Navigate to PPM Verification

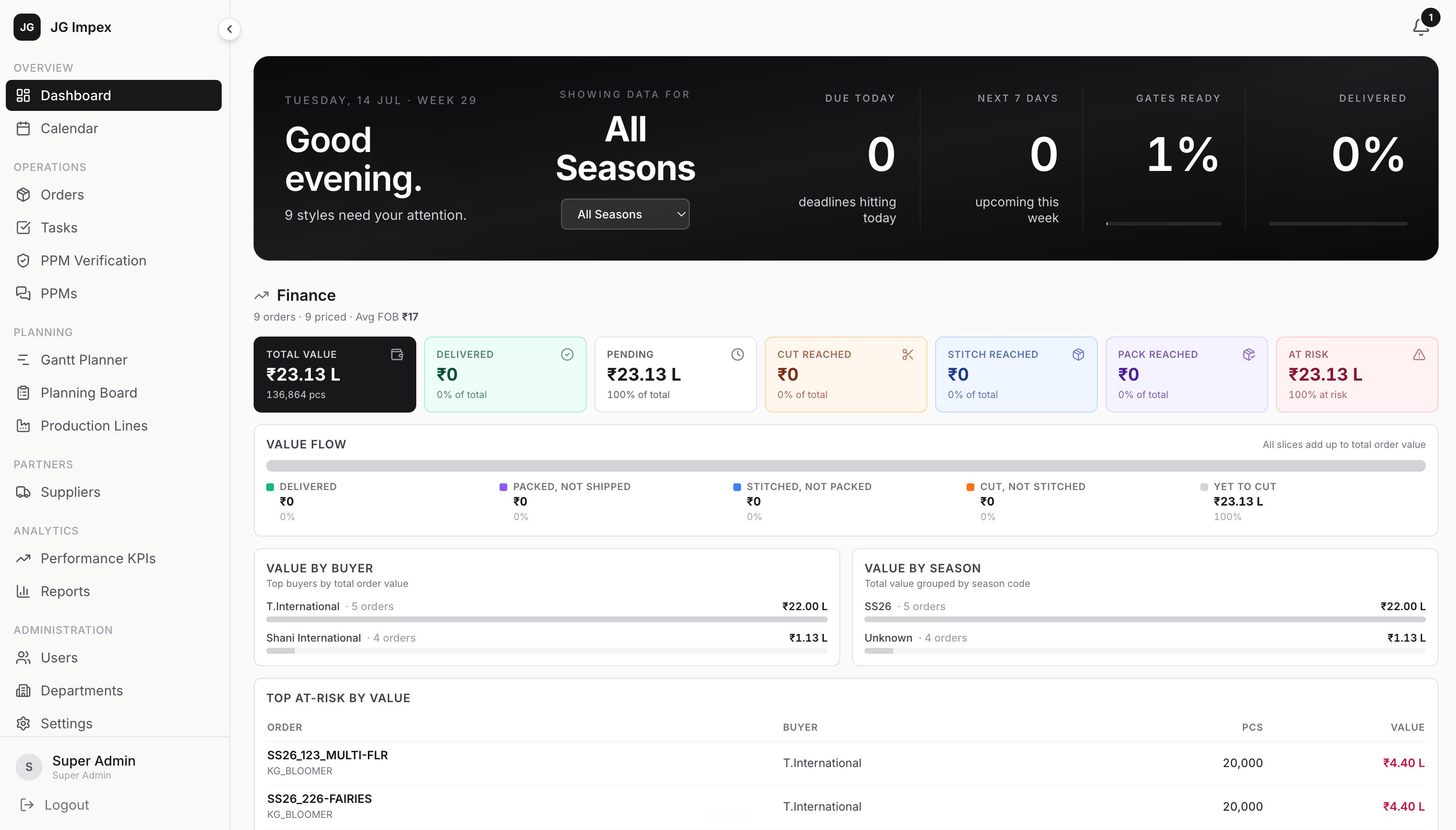point(113,261)
